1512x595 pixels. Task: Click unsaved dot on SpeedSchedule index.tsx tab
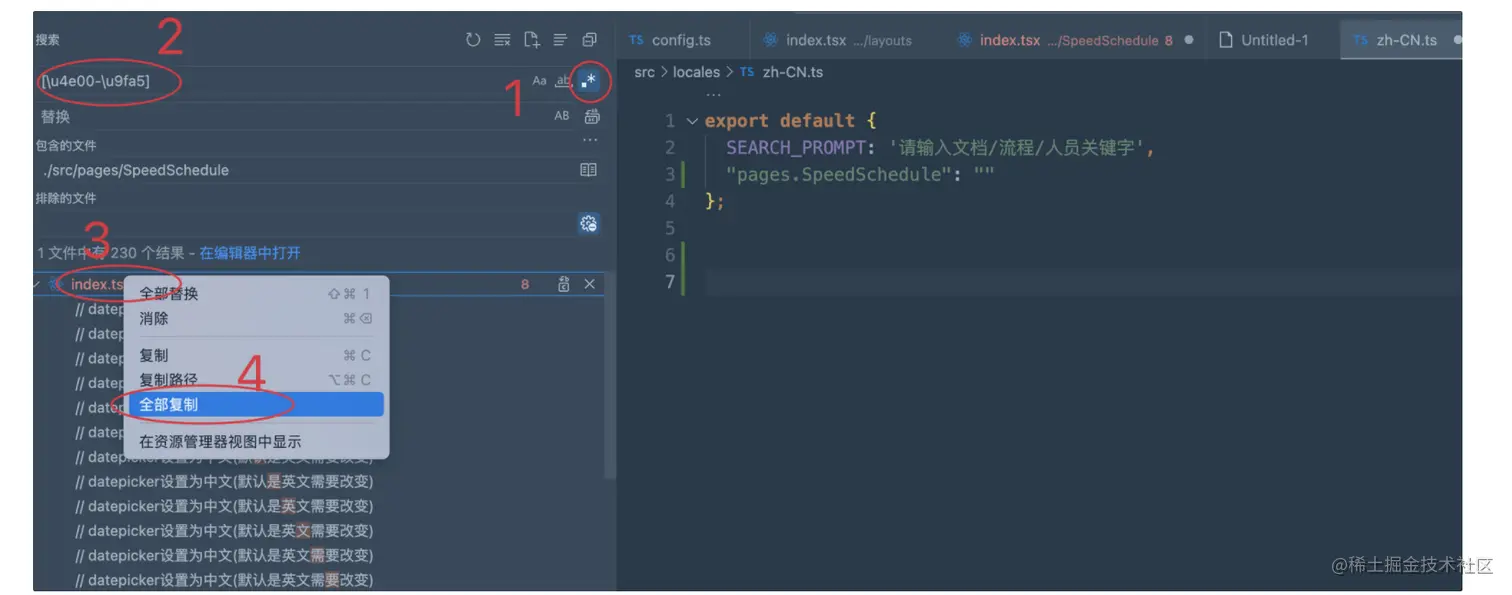1189,40
